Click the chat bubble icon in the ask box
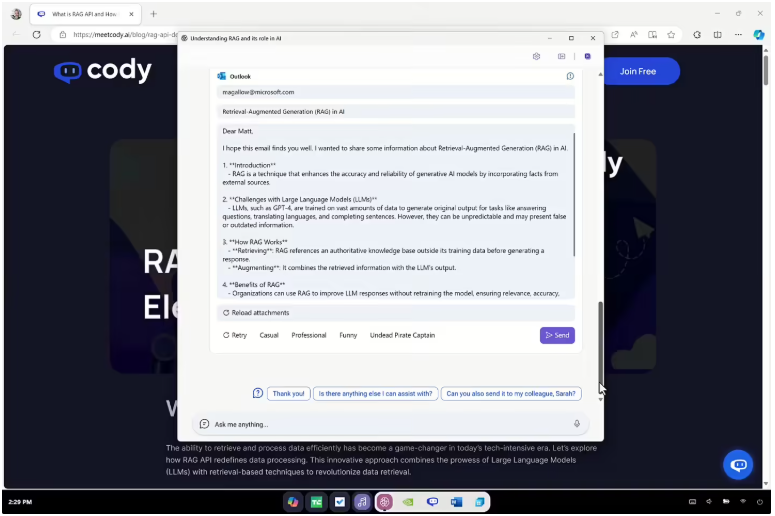 point(204,424)
